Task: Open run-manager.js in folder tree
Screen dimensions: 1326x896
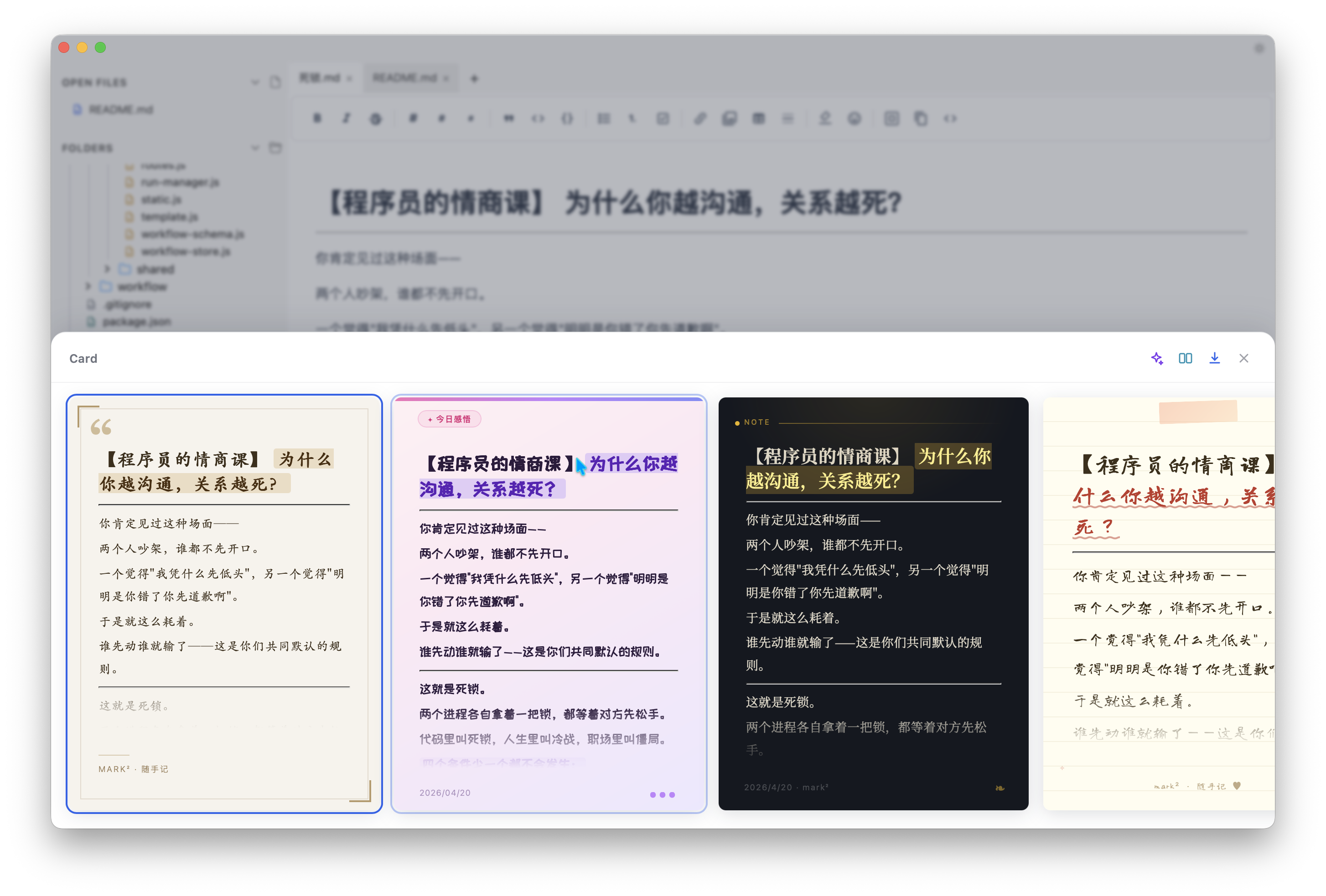Action: pyautogui.click(x=179, y=182)
